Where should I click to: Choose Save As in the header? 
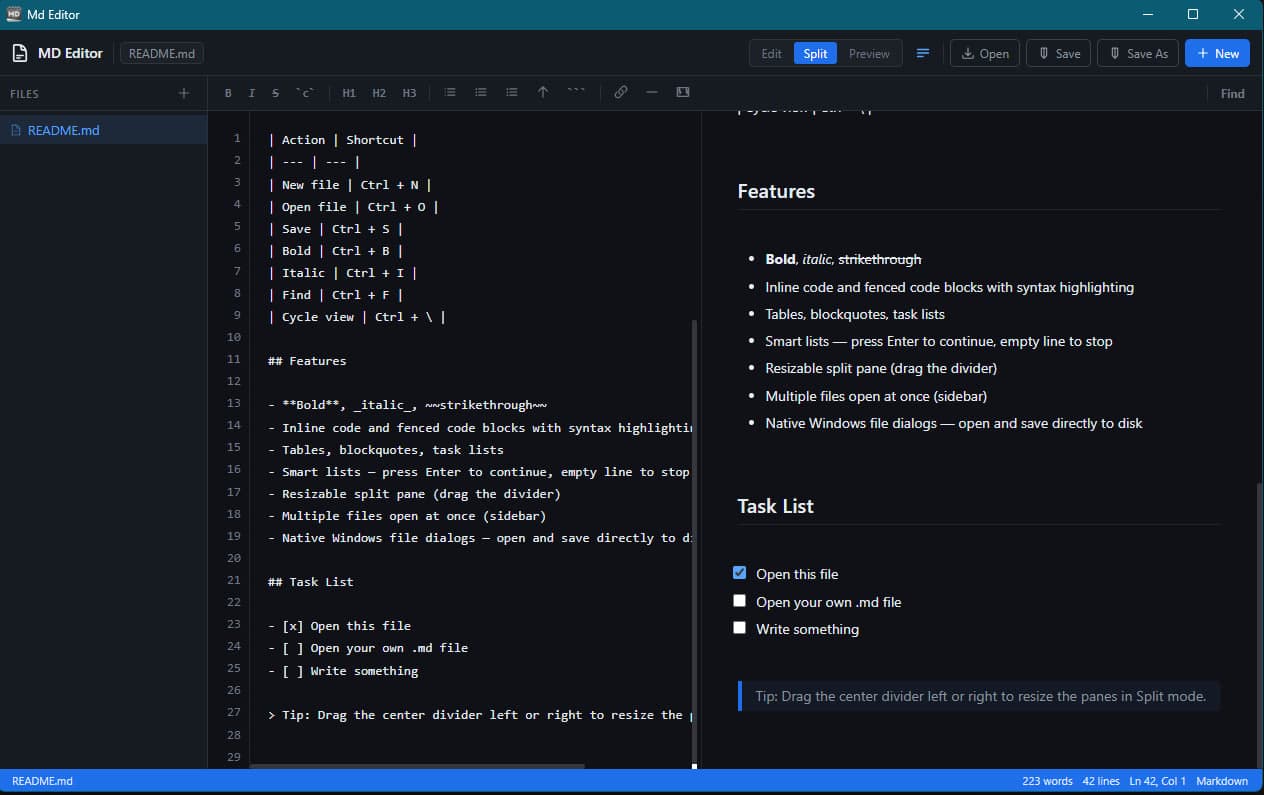point(1138,54)
